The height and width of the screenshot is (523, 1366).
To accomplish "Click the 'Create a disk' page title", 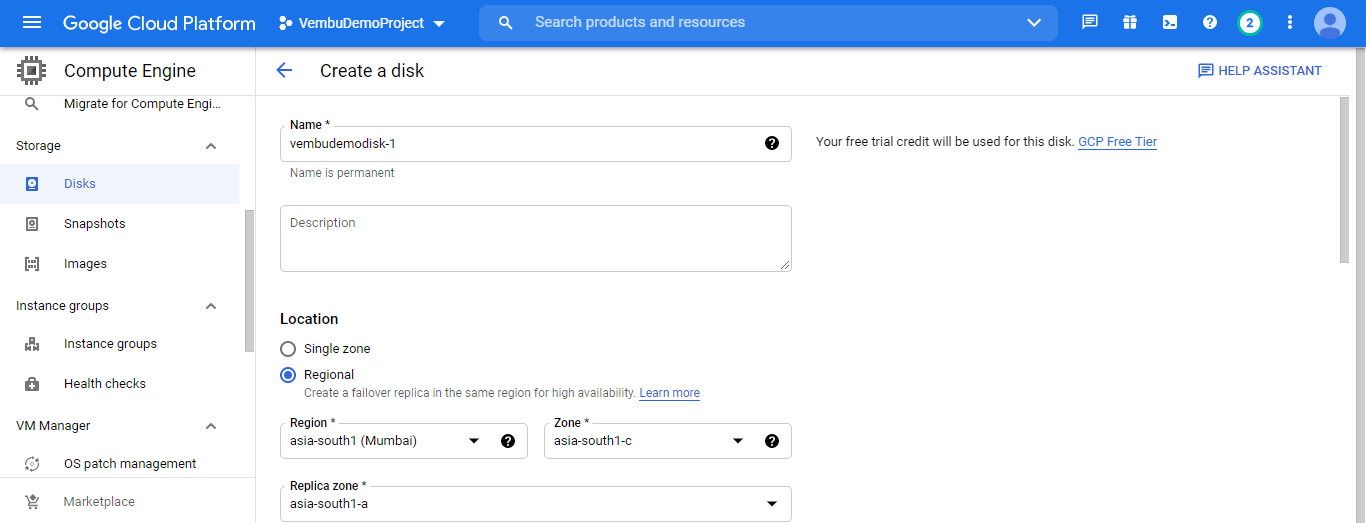I will pyautogui.click(x=372, y=71).
